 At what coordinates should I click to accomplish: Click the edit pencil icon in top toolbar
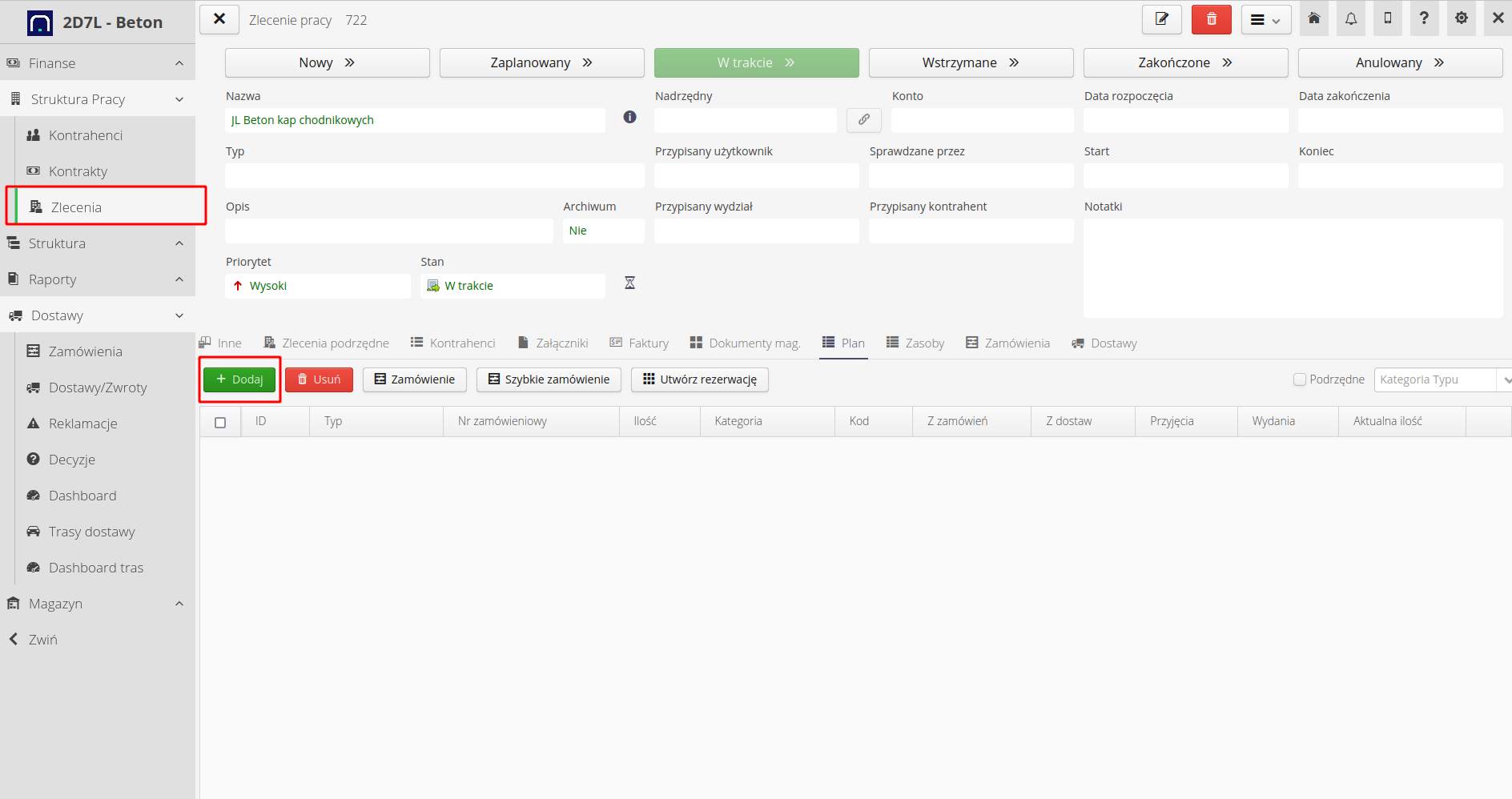pos(1161,19)
